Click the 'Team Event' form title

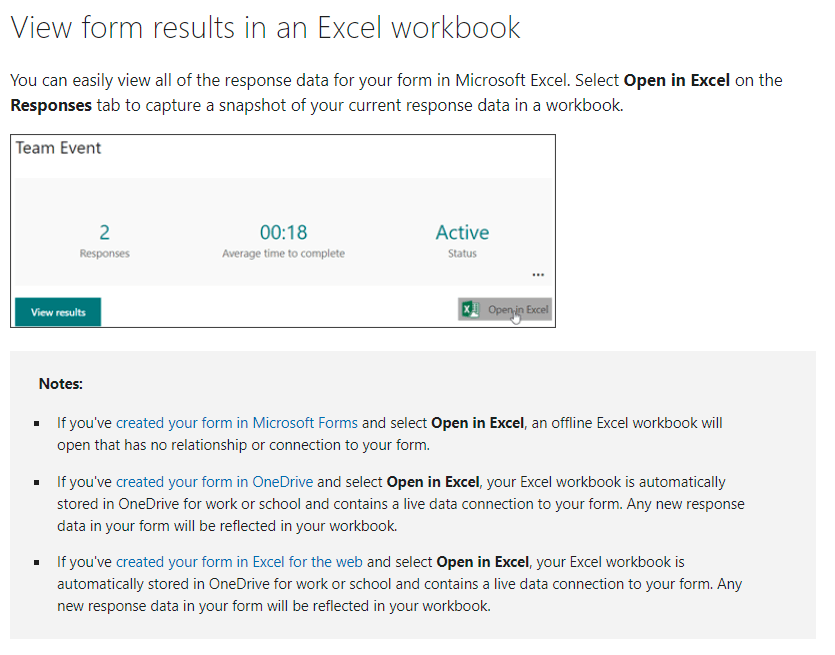coord(58,148)
